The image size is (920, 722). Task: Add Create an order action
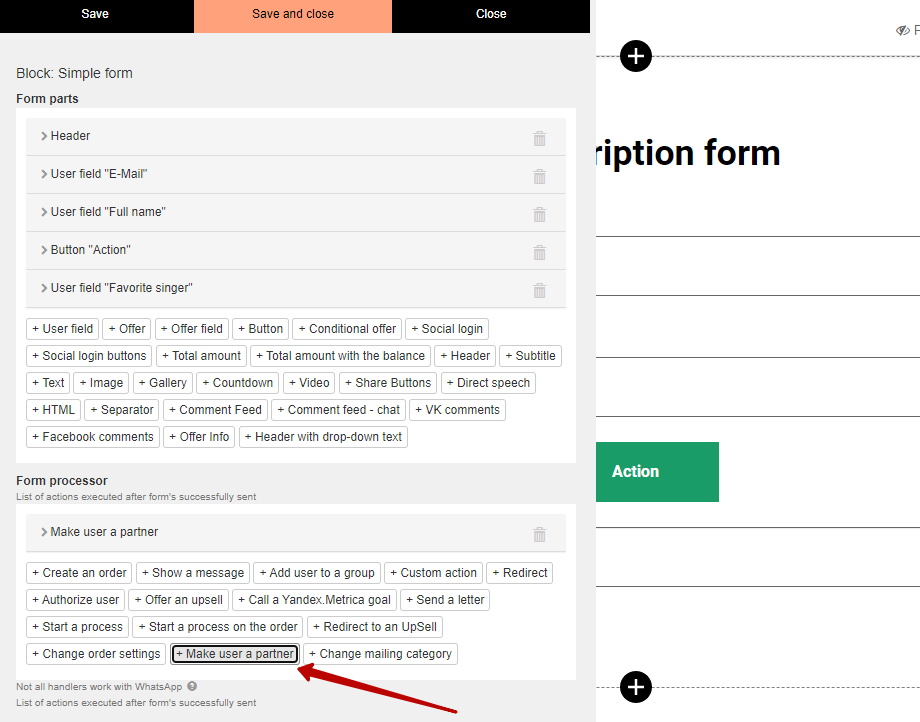click(x=79, y=573)
